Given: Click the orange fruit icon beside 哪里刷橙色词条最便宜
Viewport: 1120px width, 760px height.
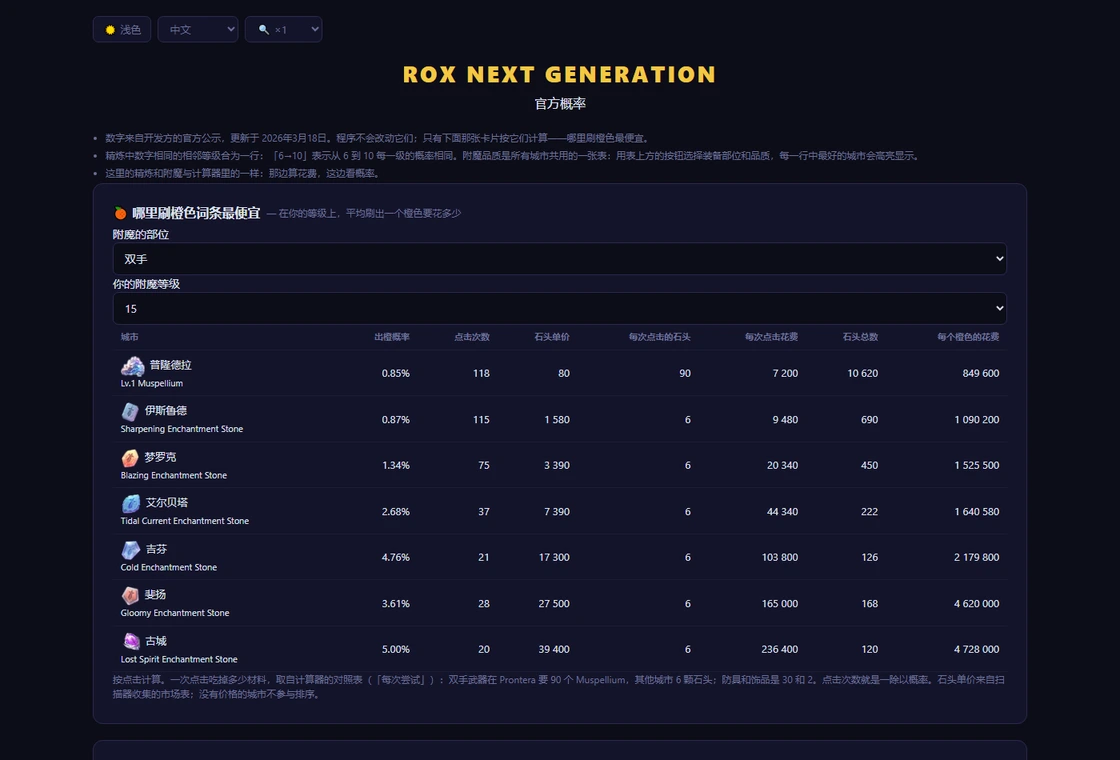Looking at the screenshot, I should [120, 213].
